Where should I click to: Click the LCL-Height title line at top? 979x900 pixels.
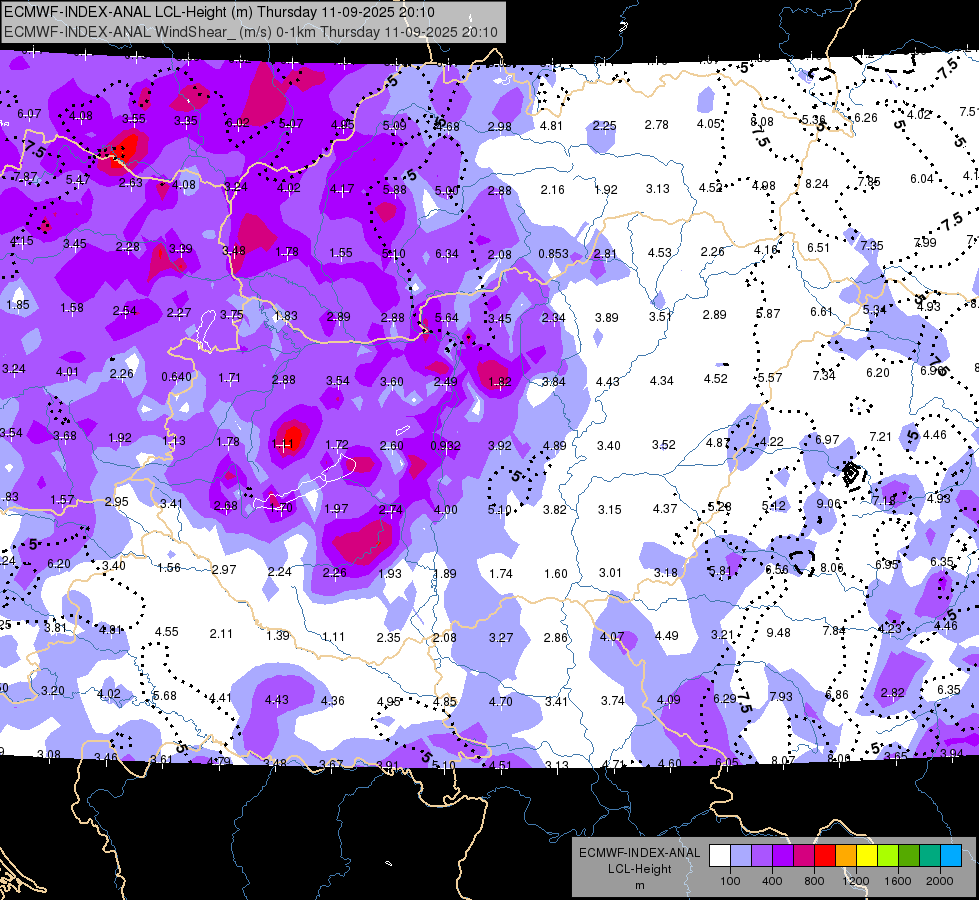click(x=219, y=12)
